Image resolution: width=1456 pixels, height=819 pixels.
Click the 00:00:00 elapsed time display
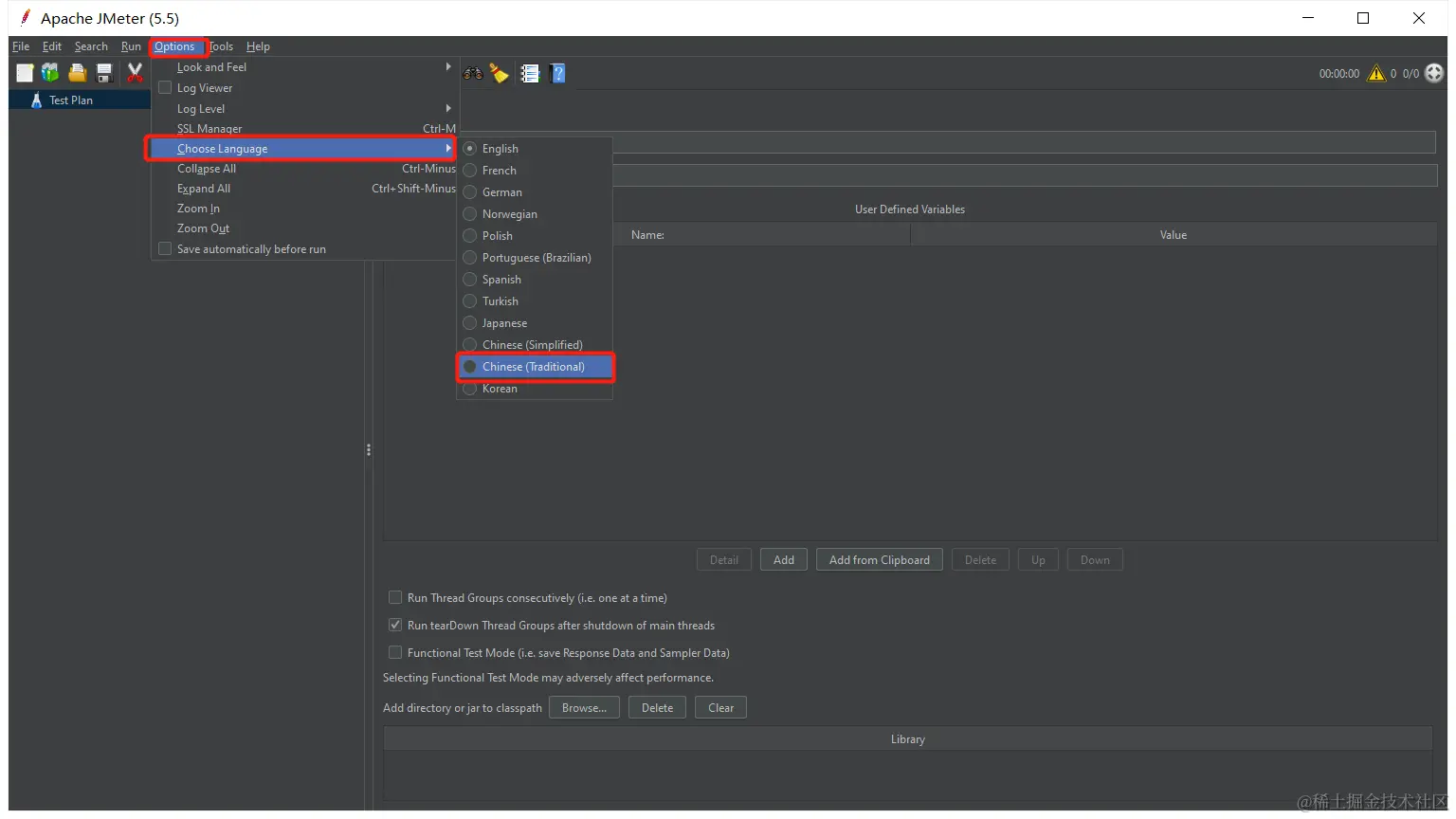click(1339, 73)
